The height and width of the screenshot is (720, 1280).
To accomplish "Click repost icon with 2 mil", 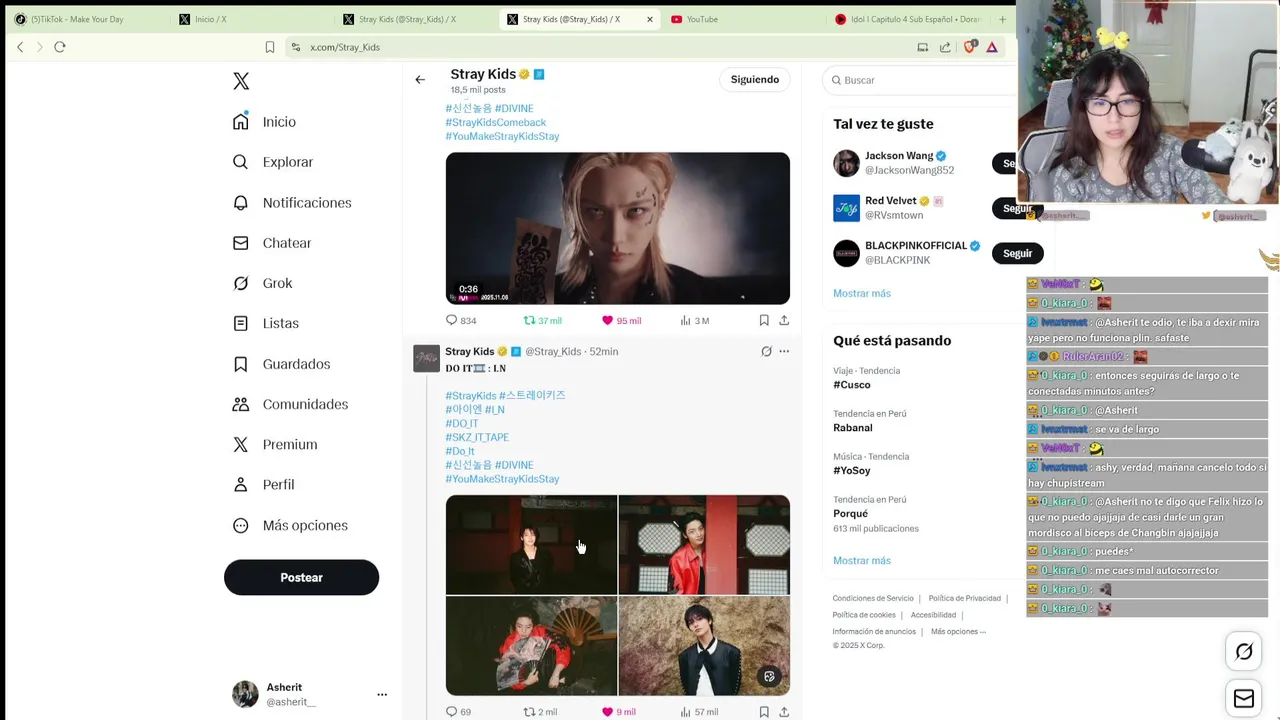I will tap(530, 712).
